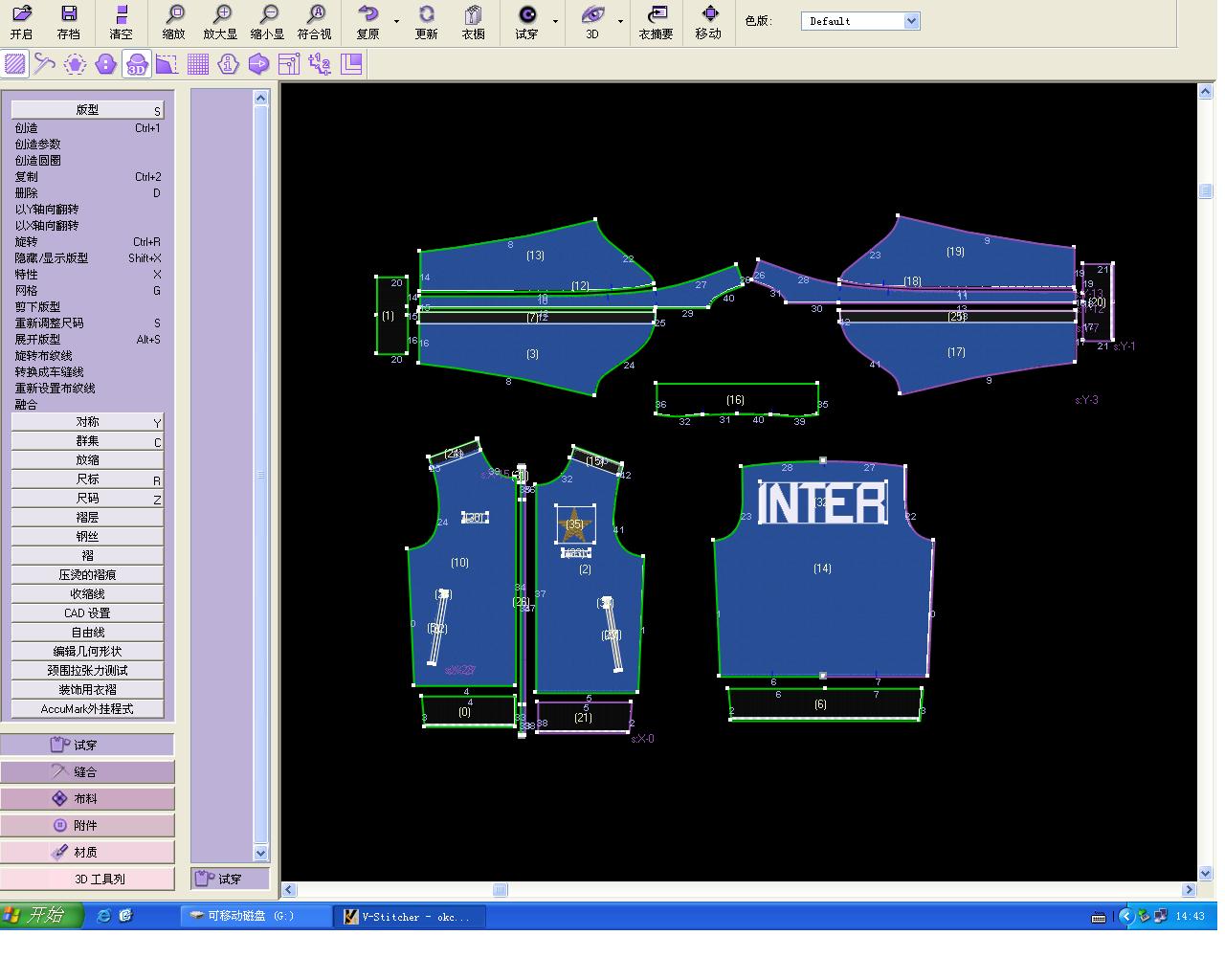Expand the 群集 section
The width and height of the screenshot is (1225, 980).
click(88, 441)
